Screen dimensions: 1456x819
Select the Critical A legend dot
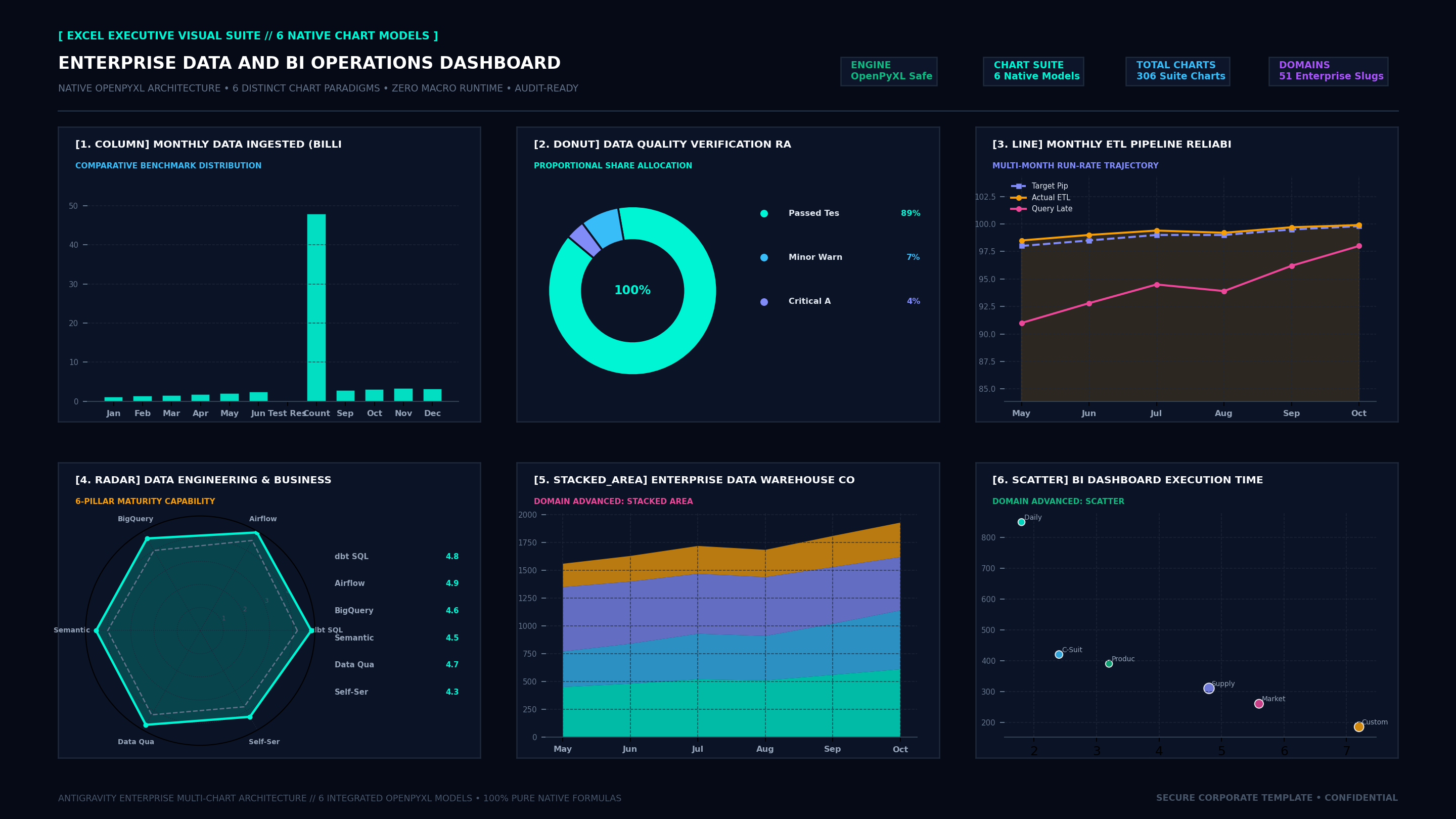[x=764, y=302]
